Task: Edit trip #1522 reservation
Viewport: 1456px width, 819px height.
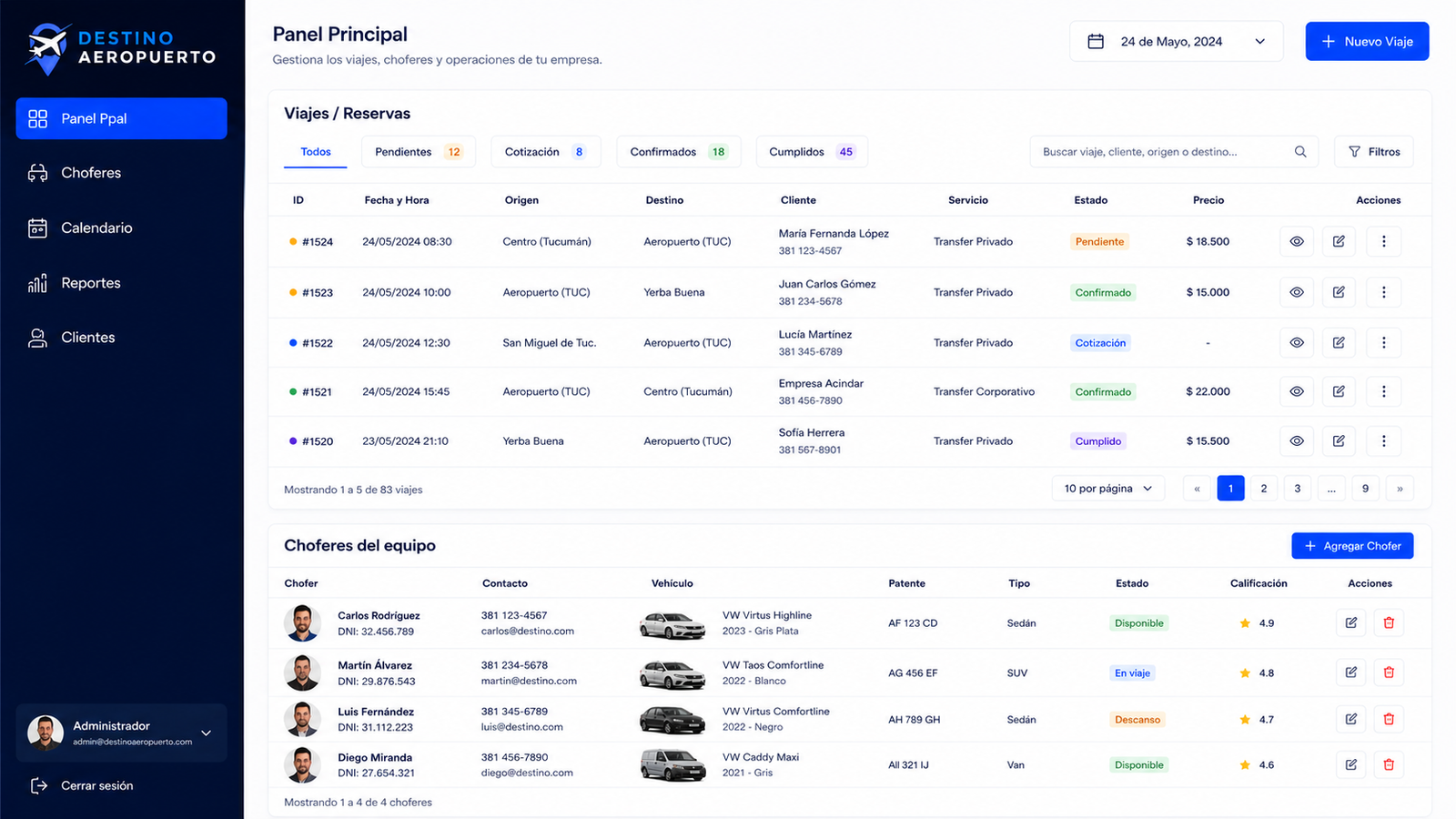Action: [1339, 342]
